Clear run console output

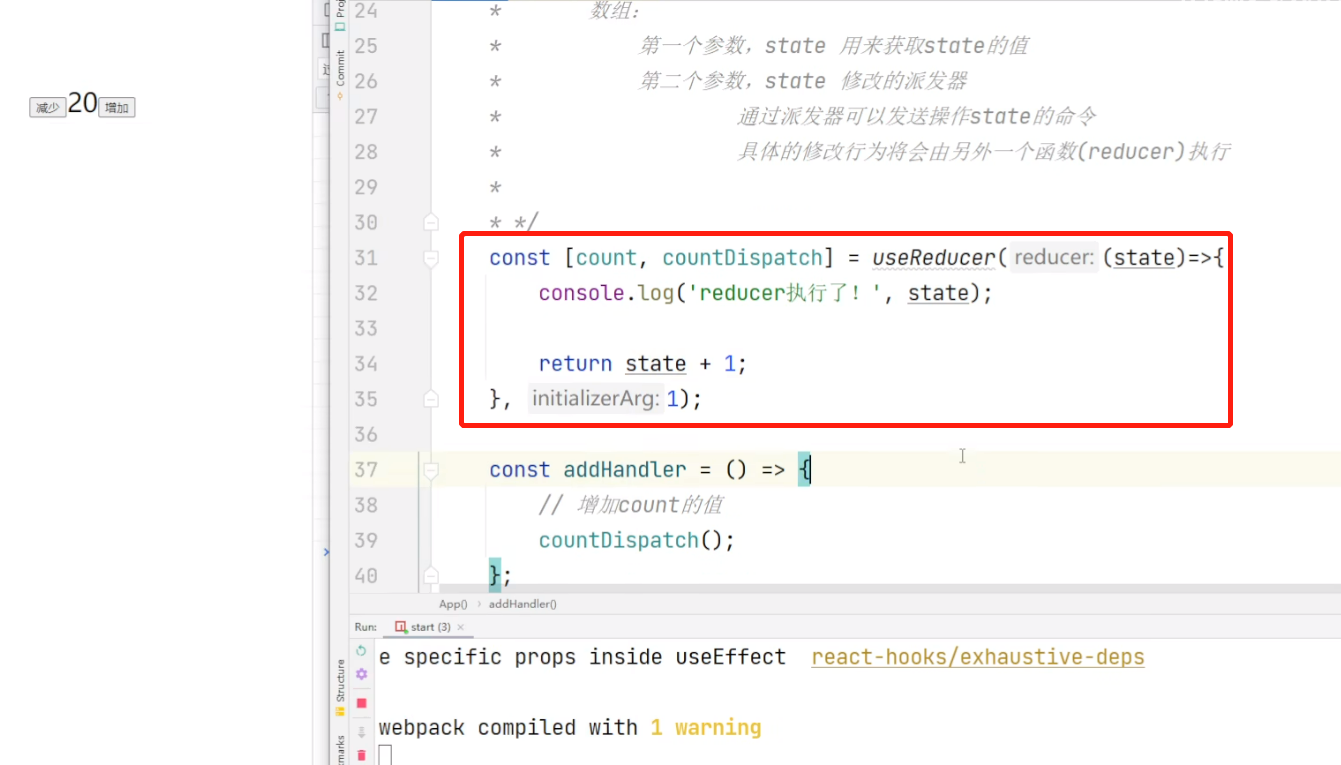362,755
